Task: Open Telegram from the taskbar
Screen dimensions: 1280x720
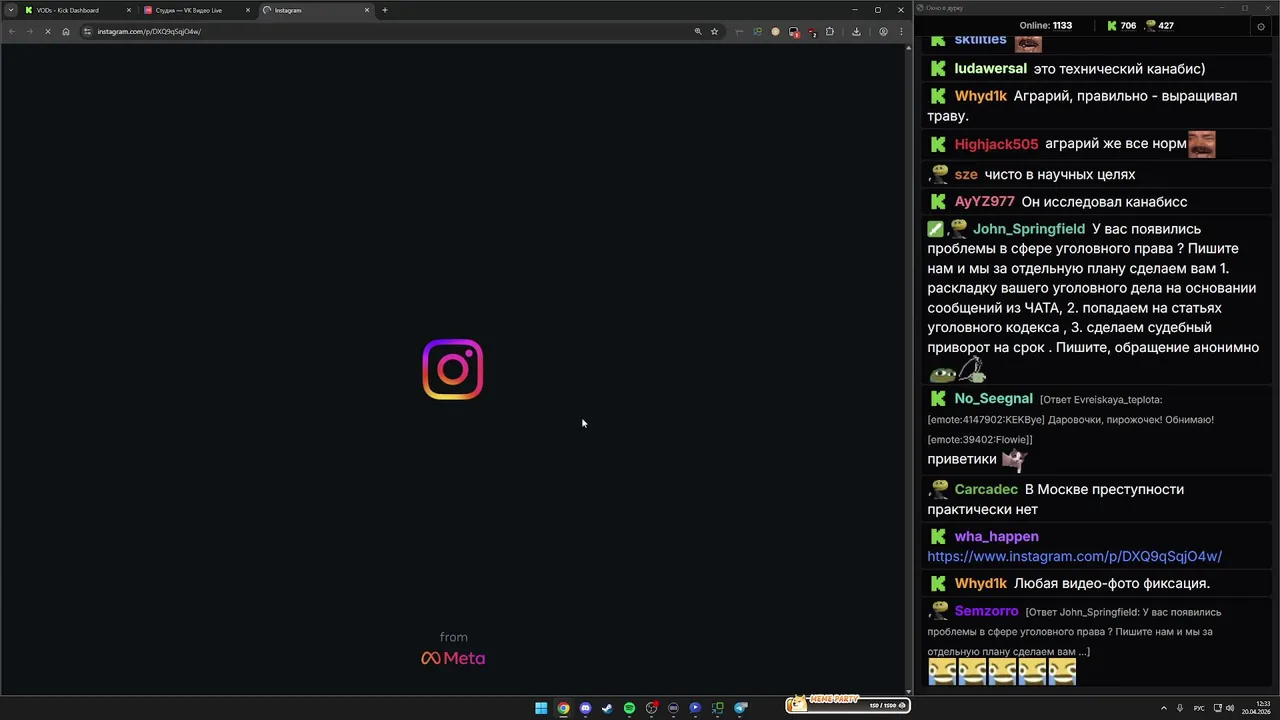Action: [x=740, y=708]
